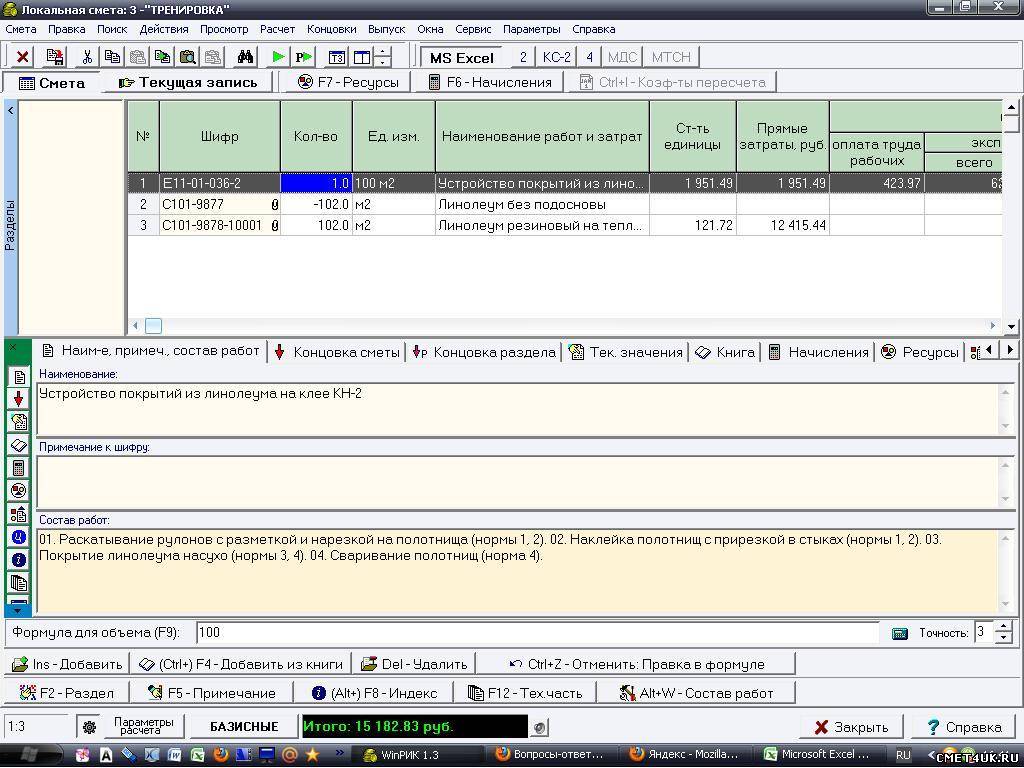Click the sidebar blue Ц circle icon
Image resolution: width=1024 pixels, height=768 pixels.
coord(19,537)
